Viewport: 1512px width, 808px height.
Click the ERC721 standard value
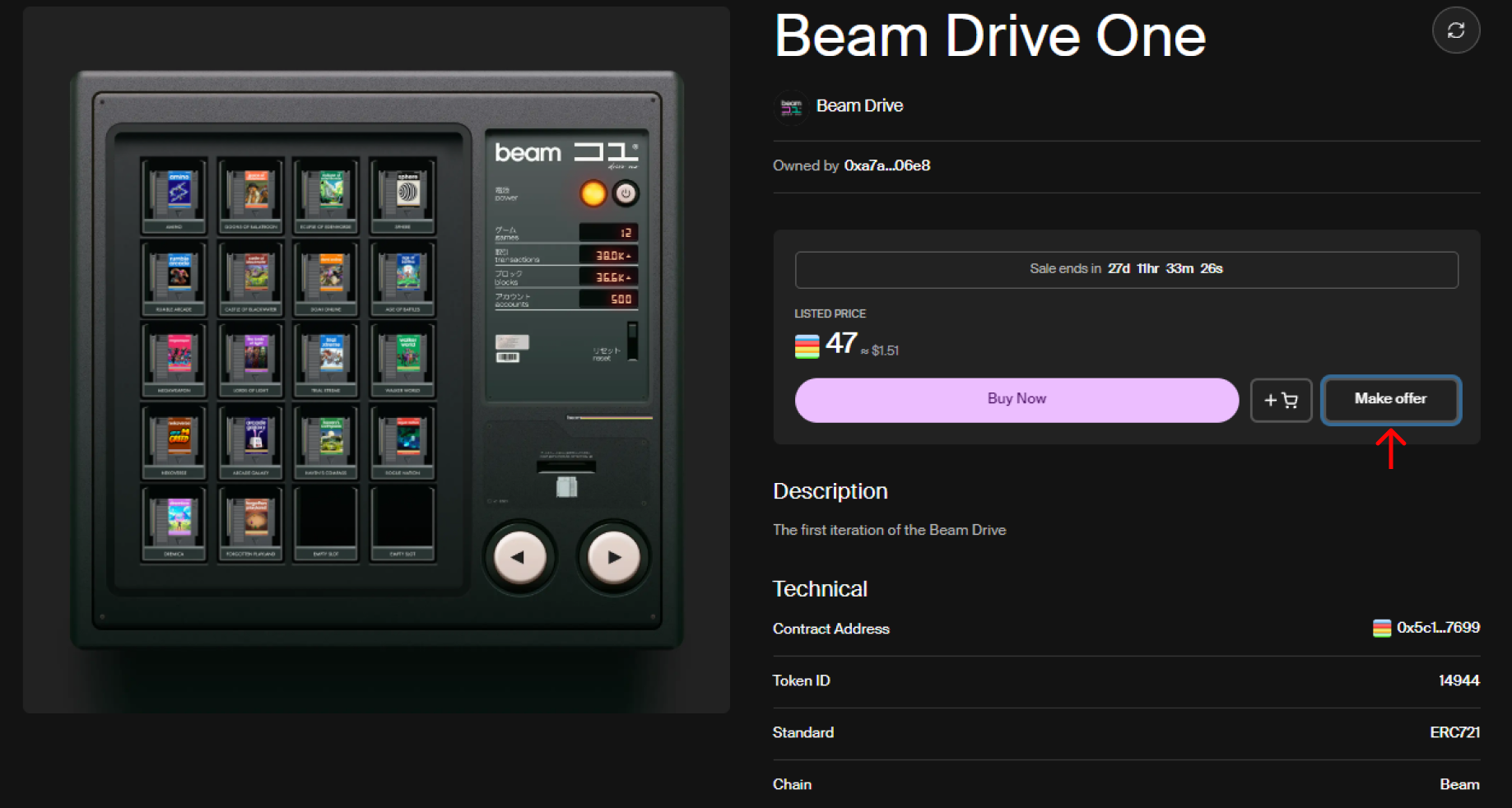(x=1454, y=732)
